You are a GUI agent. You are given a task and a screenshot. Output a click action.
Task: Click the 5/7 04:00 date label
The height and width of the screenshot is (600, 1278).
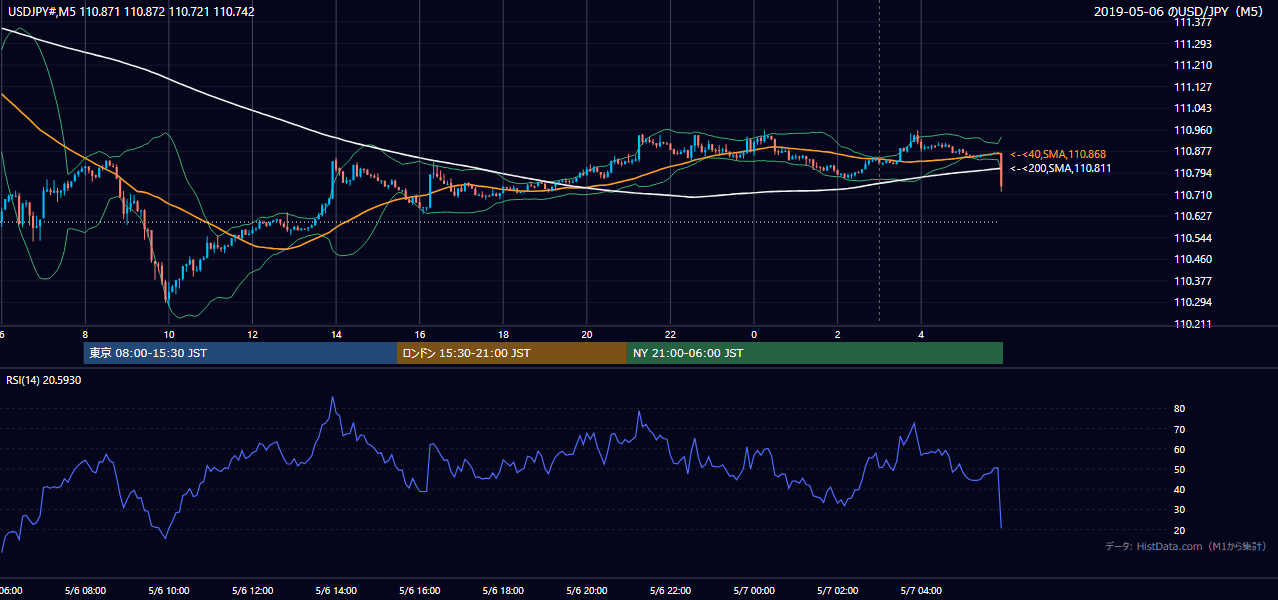[921, 591]
